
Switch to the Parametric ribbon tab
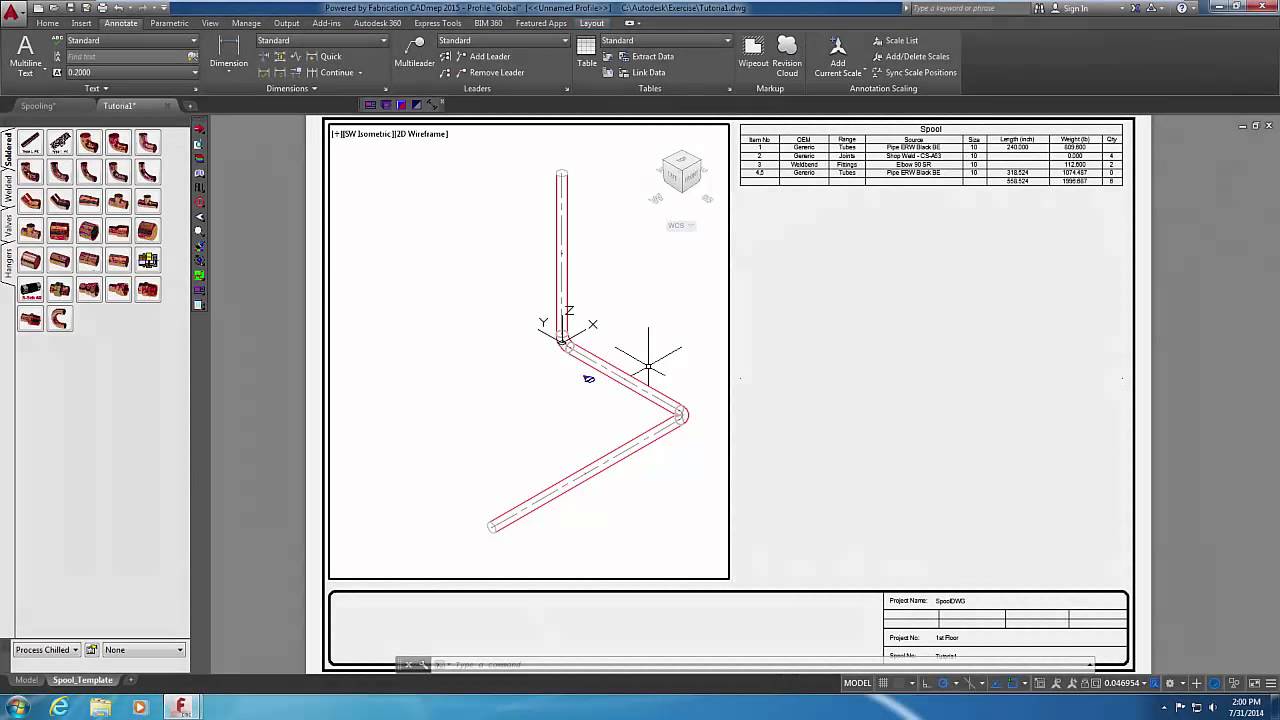(x=169, y=23)
